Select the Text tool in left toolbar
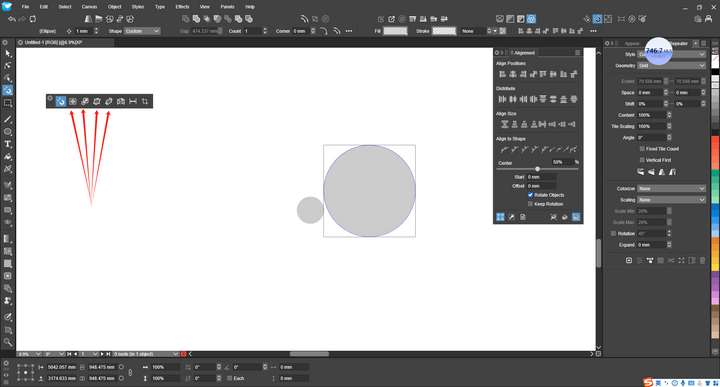The height and width of the screenshot is (387, 720). [x=7, y=144]
